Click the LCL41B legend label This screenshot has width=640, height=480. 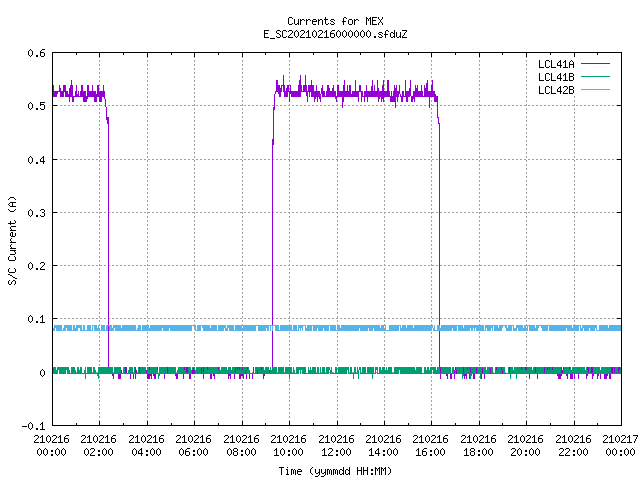click(x=556, y=77)
